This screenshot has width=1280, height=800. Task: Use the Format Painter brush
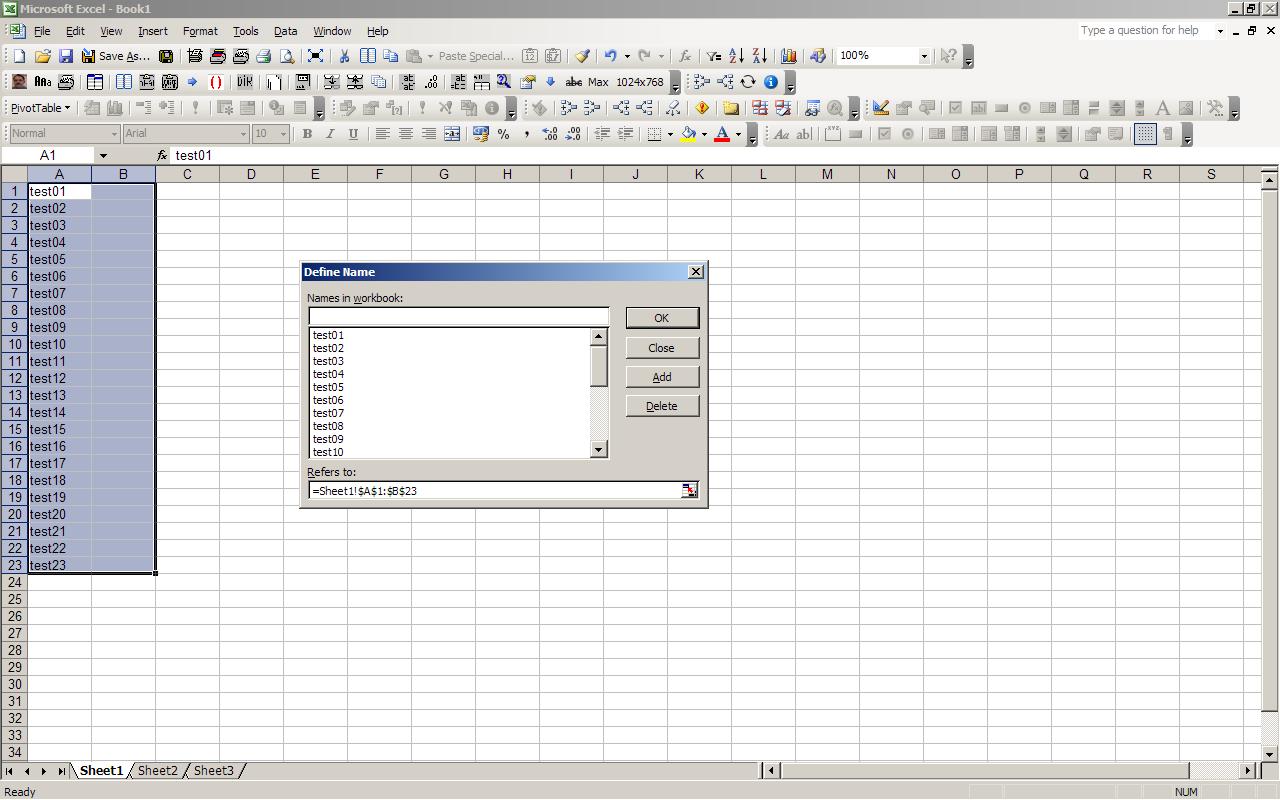pos(582,56)
